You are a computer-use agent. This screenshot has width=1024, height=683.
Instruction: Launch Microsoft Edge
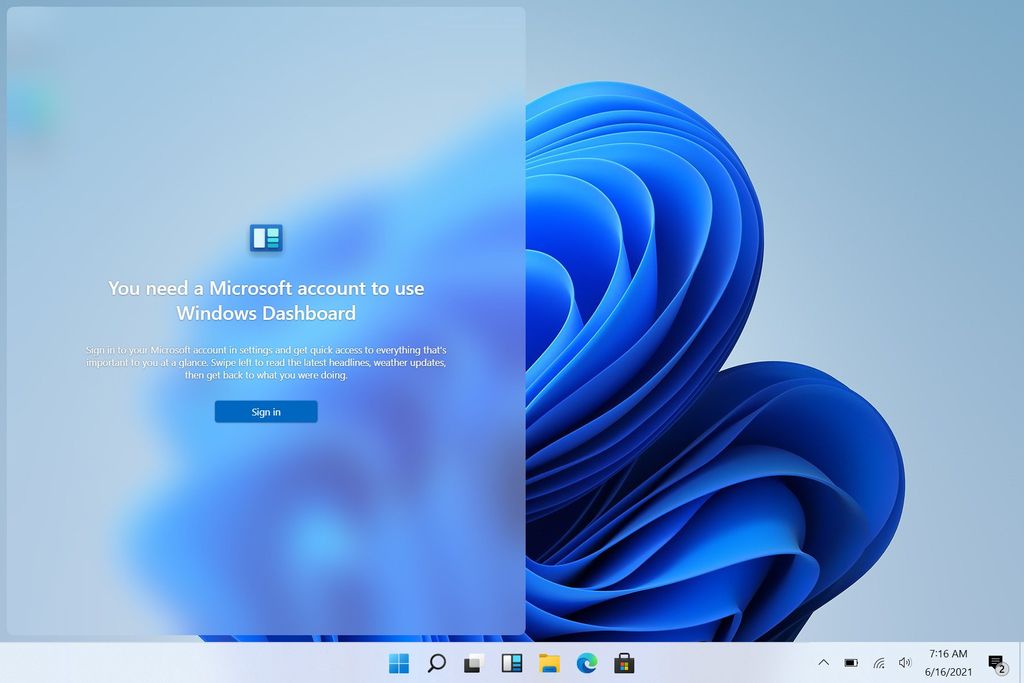tap(586, 662)
